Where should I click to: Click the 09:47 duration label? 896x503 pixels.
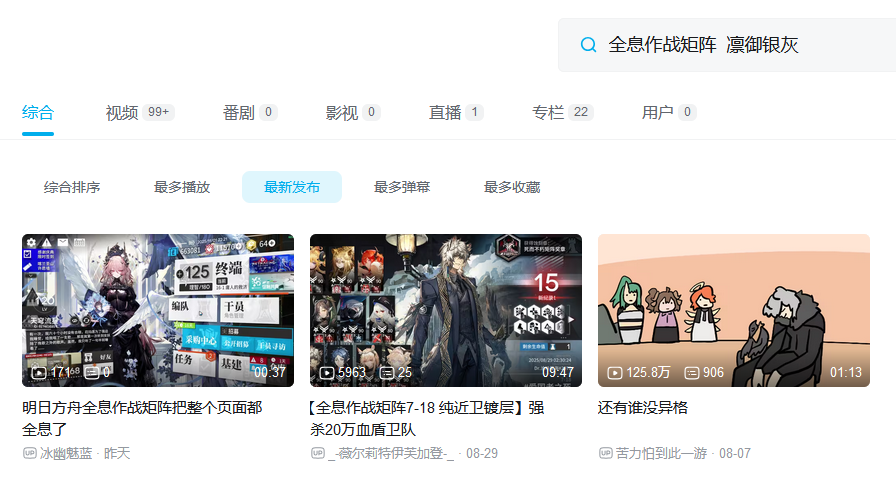pyautogui.click(x=558, y=373)
